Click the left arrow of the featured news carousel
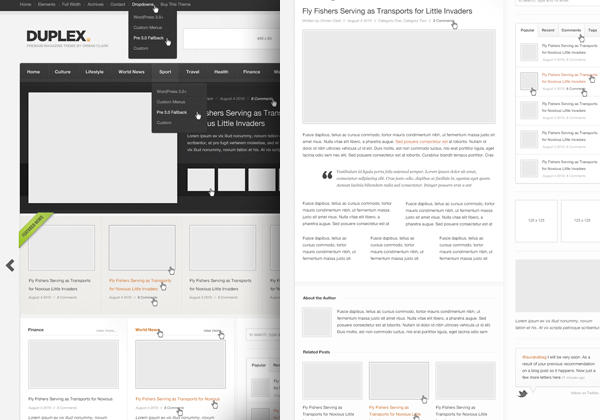This screenshot has height=420, width=600. click(10, 265)
